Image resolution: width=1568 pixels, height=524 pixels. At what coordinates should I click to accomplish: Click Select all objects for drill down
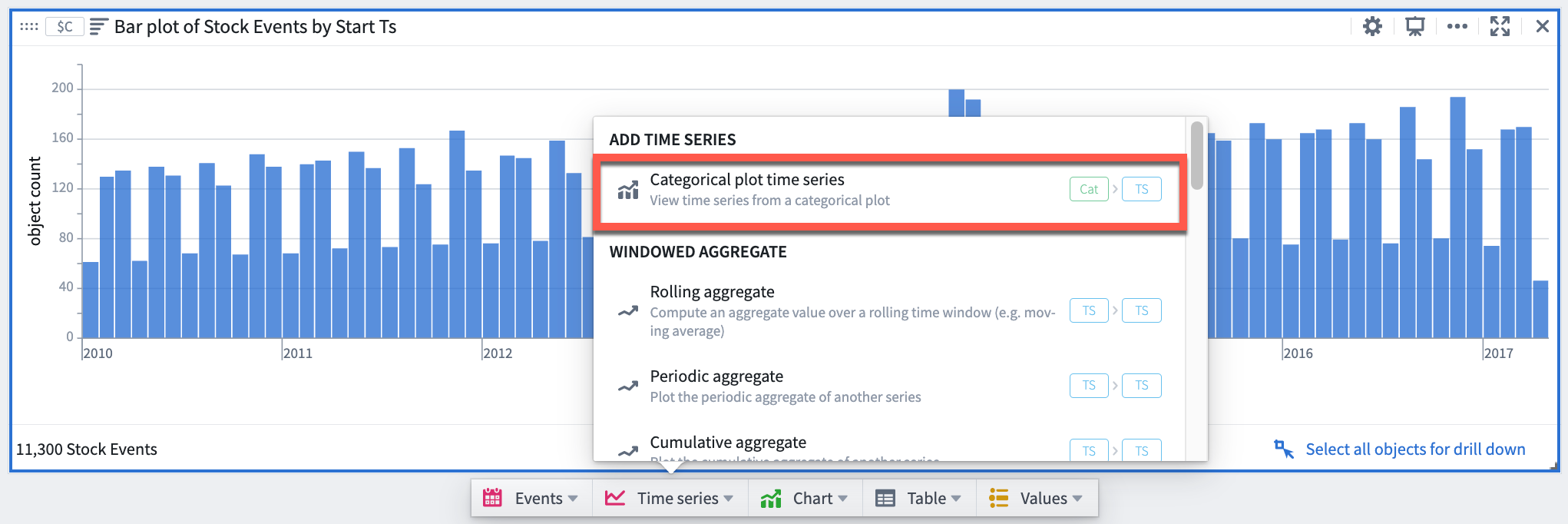click(x=1415, y=449)
